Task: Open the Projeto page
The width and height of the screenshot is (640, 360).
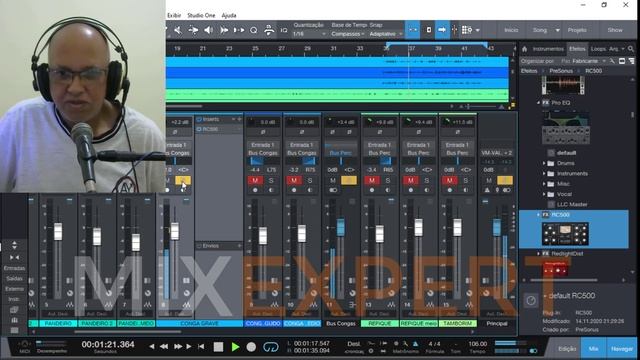Action: tap(577, 30)
